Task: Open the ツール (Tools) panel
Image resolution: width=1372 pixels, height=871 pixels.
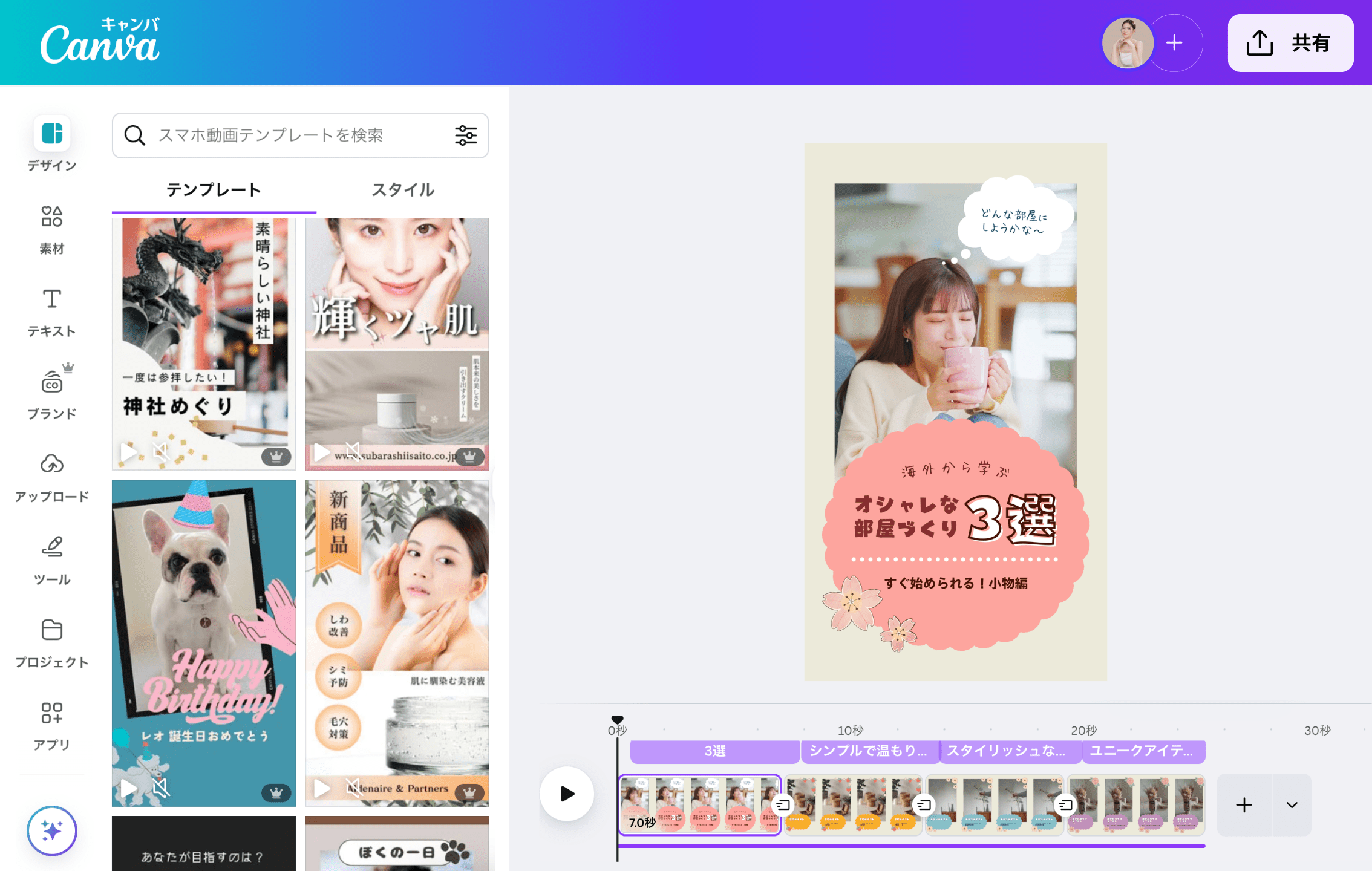Action: [51, 557]
